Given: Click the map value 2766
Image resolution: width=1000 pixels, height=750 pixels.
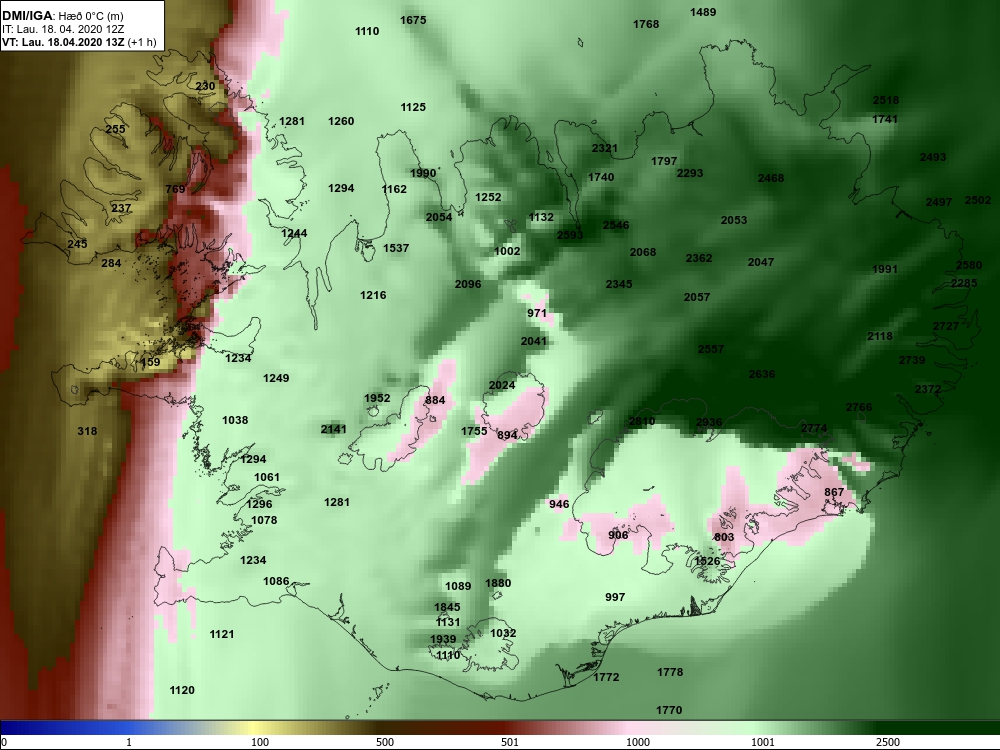Looking at the screenshot, I should (x=859, y=408).
